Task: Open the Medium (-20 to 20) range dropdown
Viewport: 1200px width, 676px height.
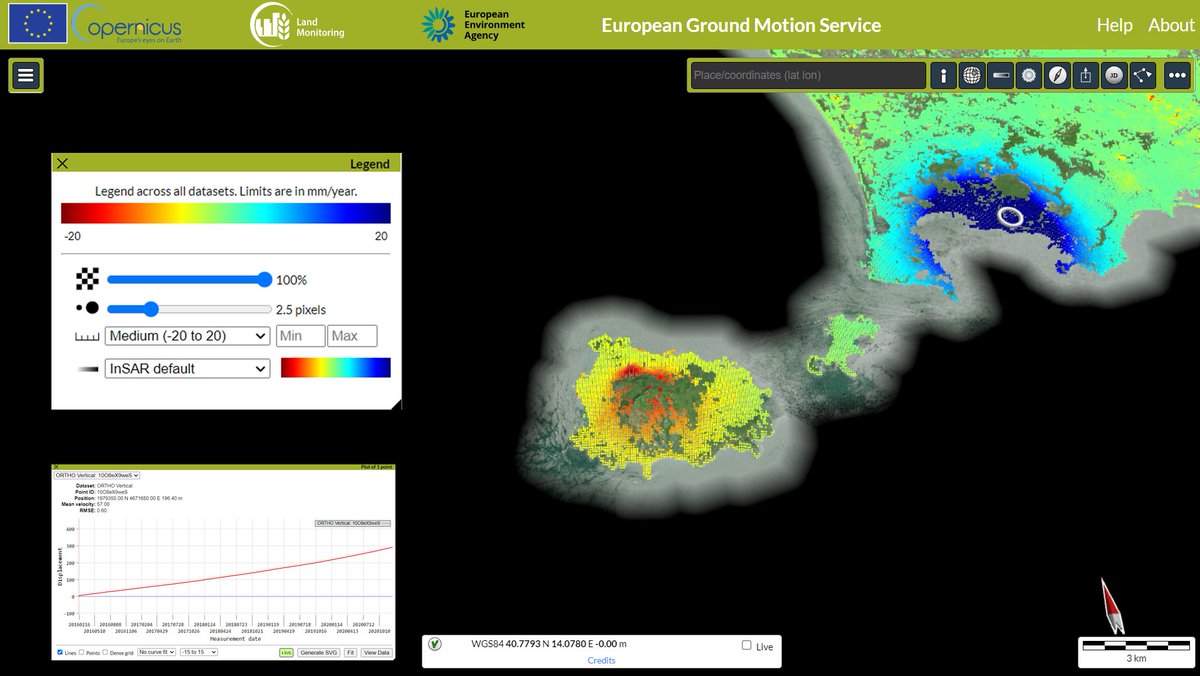Action: click(187, 336)
